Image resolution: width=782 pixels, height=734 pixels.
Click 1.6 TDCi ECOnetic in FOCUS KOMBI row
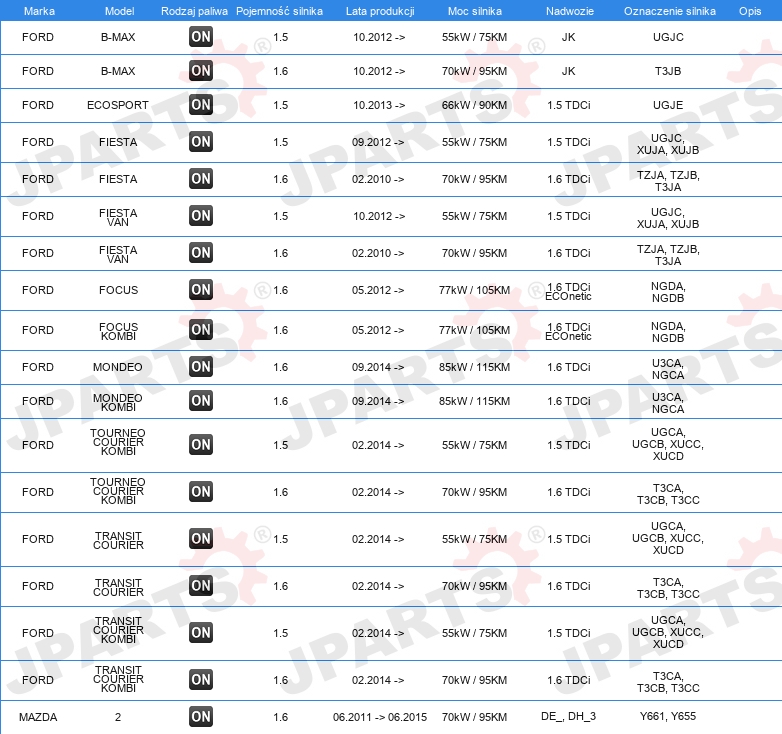tap(569, 332)
